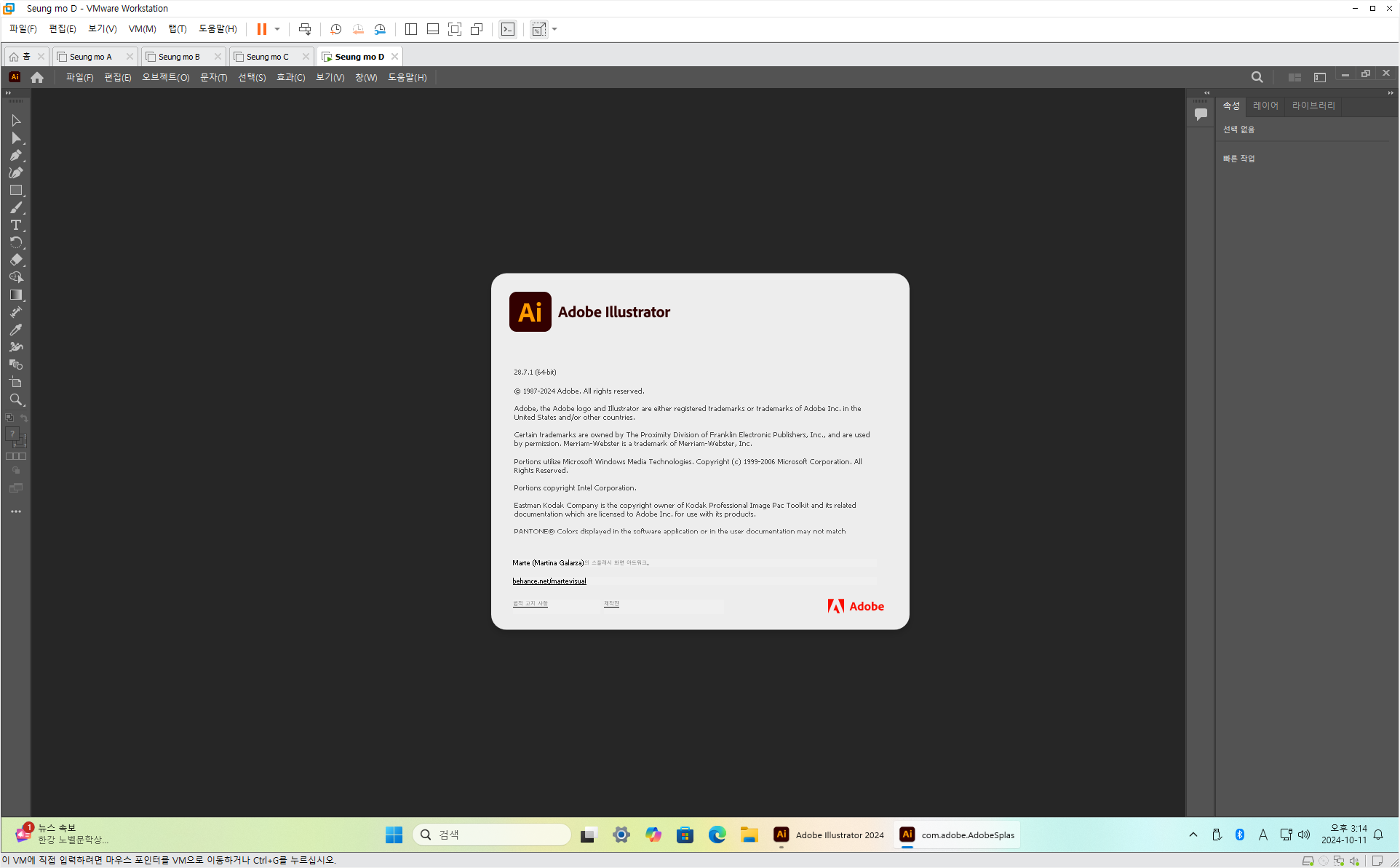Swap fill and stroke arrows
The width and height of the screenshot is (1400, 868).
tap(24, 418)
